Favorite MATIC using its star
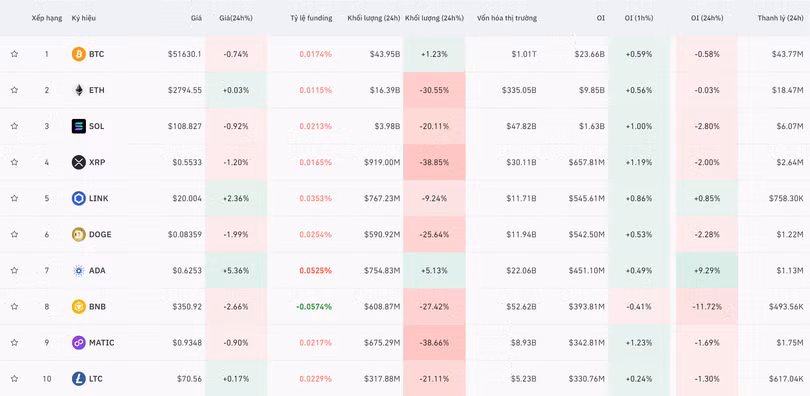 (14, 343)
